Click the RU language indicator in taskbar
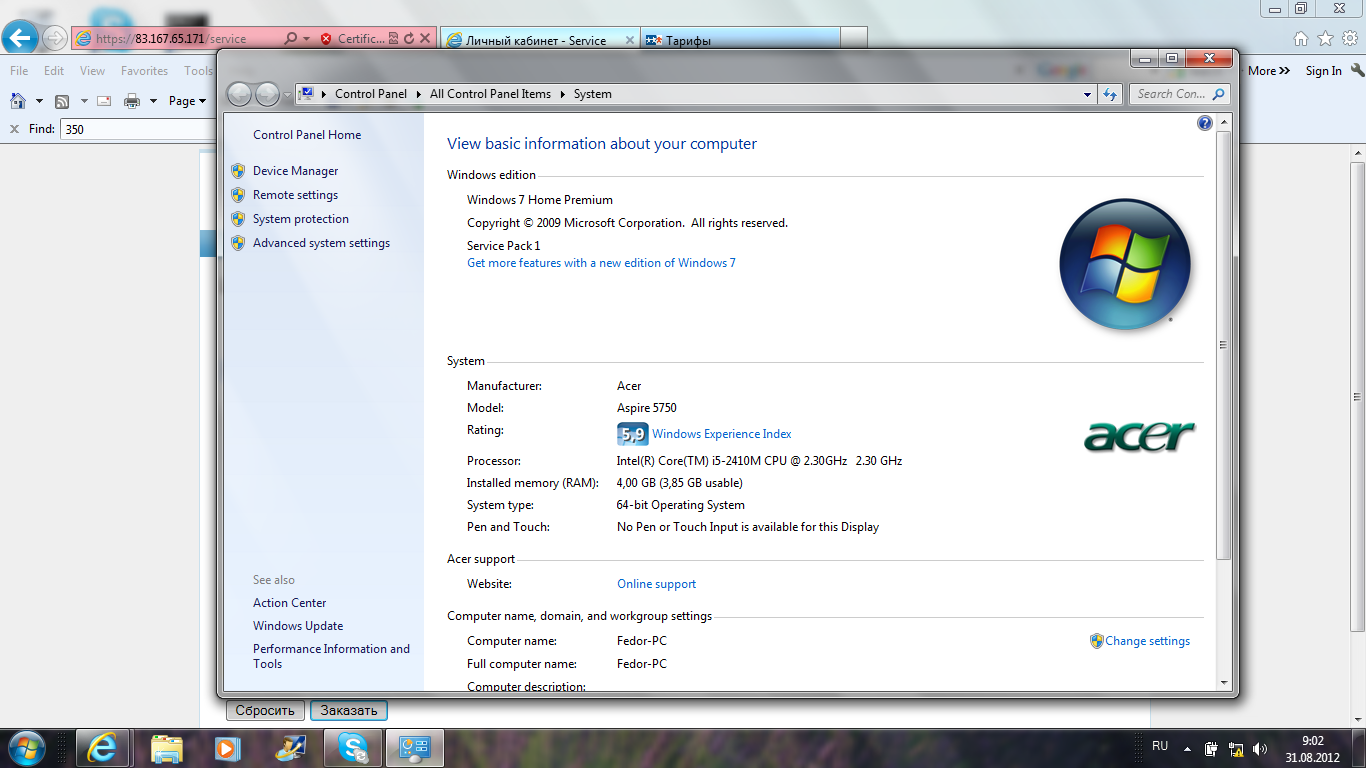 (x=1160, y=746)
